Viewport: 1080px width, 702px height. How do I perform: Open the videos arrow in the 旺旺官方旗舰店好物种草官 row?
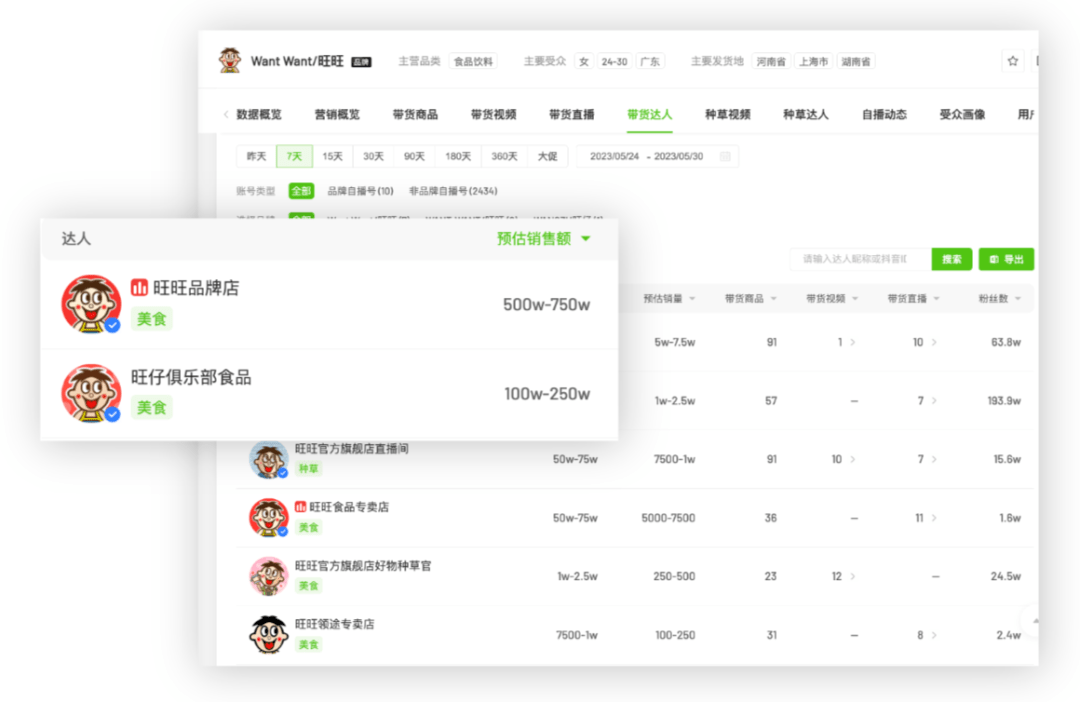tap(853, 577)
